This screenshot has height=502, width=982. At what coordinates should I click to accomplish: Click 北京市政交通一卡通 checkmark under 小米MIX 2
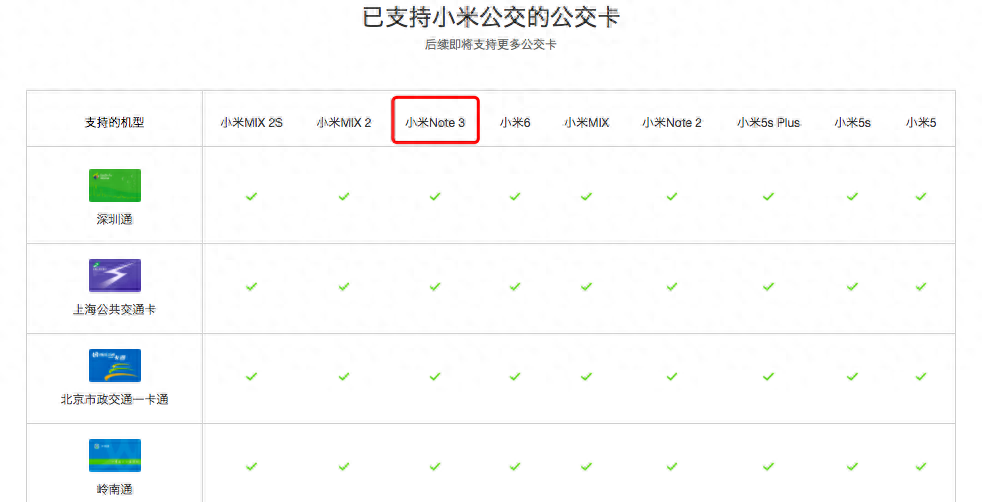344,377
